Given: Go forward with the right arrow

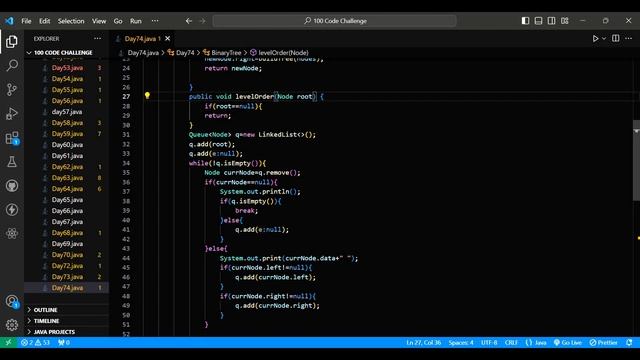Looking at the screenshot, I should click(x=202, y=21).
